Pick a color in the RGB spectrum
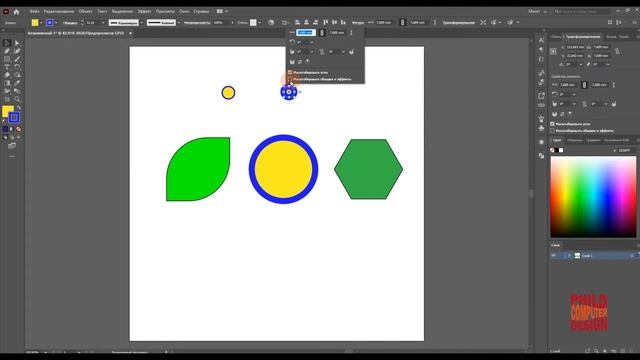Screen dimensions: 640x360 [x=593, y=196]
